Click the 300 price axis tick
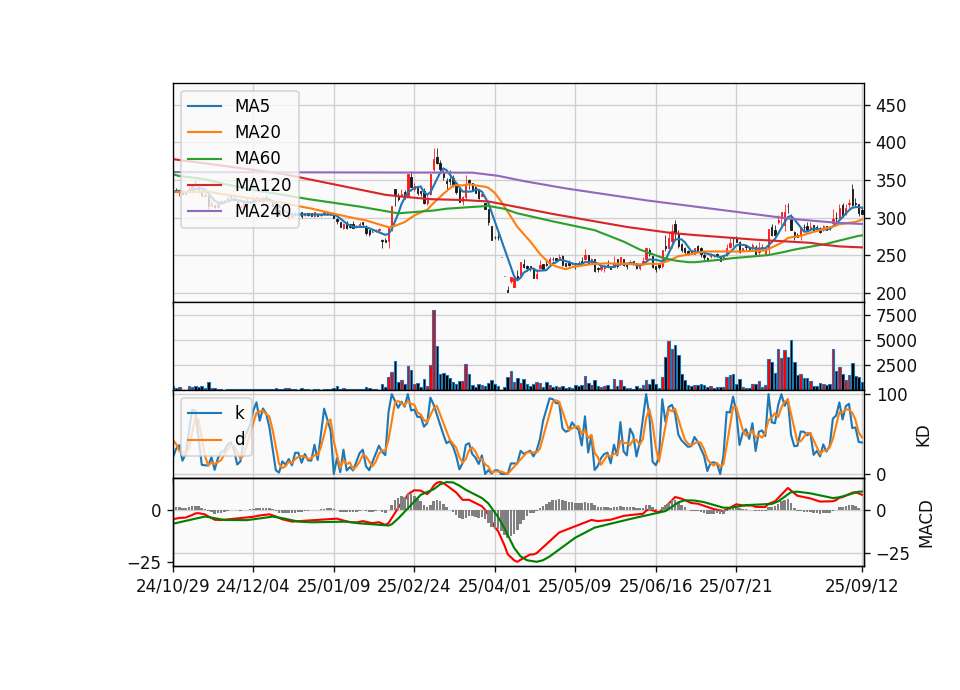Viewport: 960px width, 690px height. point(891,219)
